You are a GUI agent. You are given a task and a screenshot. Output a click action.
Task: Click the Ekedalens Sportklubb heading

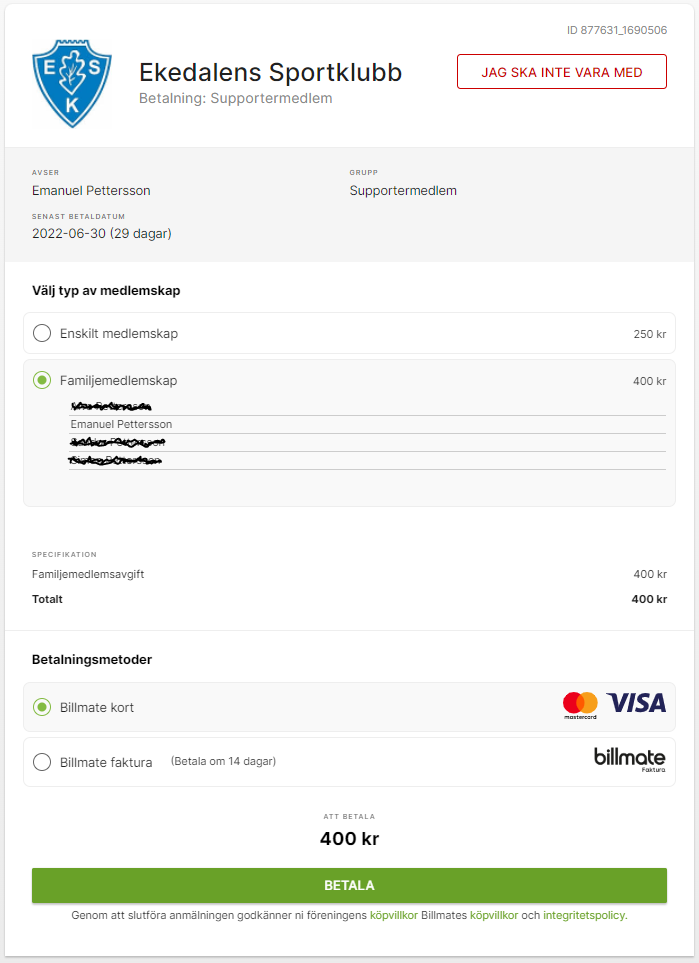[x=270, y=72]
